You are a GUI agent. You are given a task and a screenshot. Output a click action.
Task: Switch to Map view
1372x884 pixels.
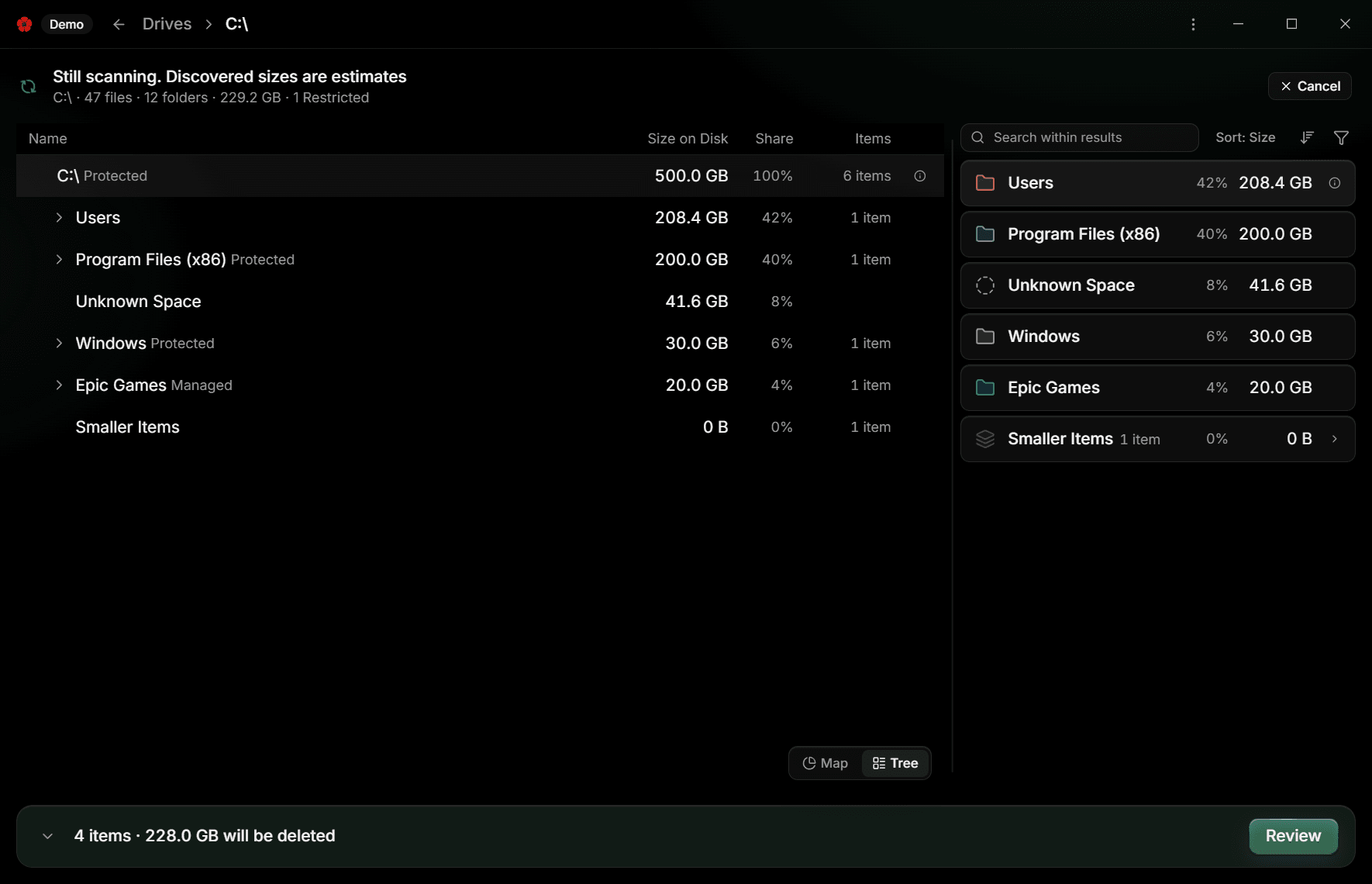pos(826,763)
